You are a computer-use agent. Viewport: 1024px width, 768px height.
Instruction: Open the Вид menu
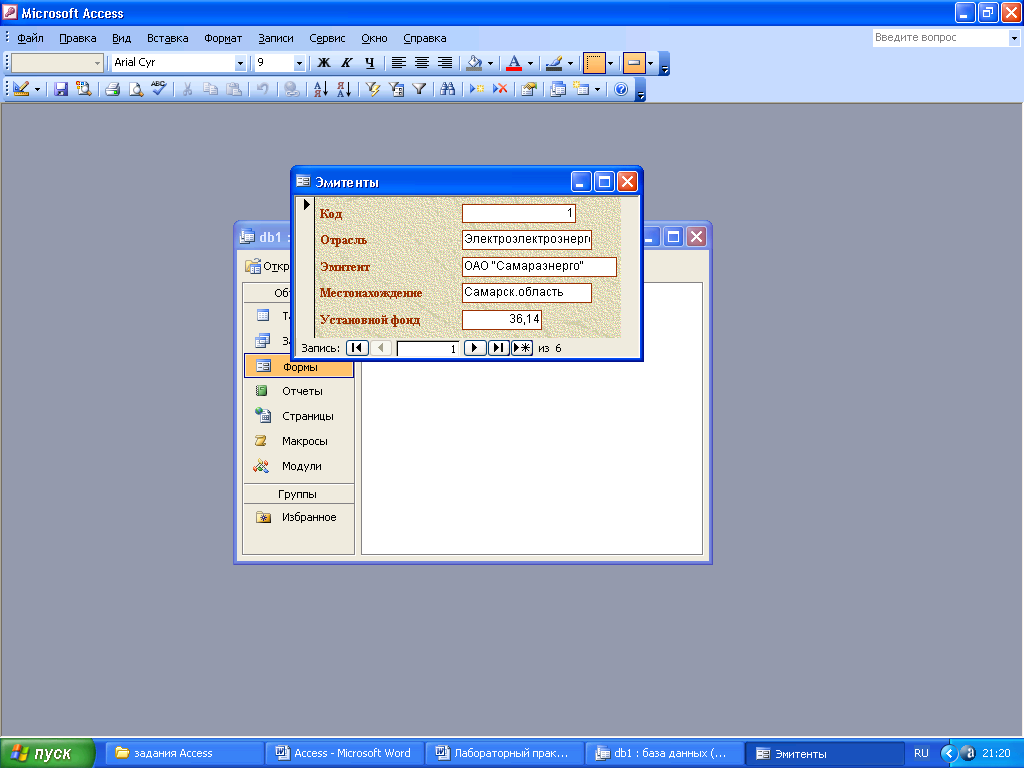click(121, 38)
